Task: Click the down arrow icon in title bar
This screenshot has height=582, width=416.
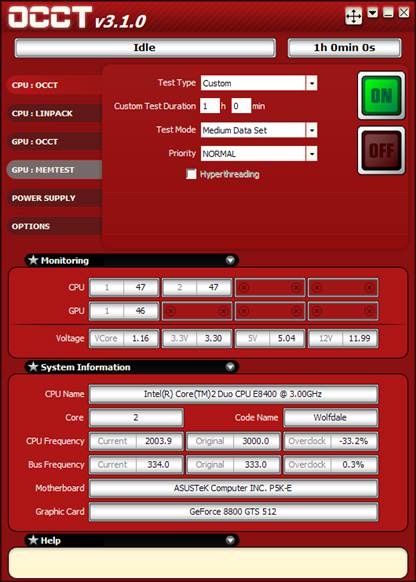Action: coord(373,13)
